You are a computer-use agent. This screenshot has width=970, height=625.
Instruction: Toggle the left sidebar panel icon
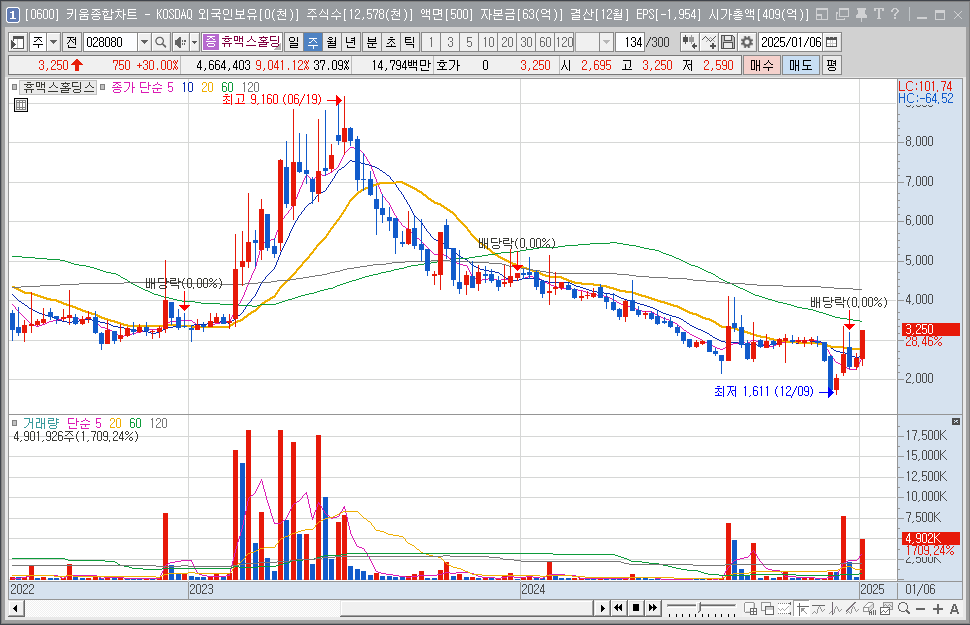18,42
